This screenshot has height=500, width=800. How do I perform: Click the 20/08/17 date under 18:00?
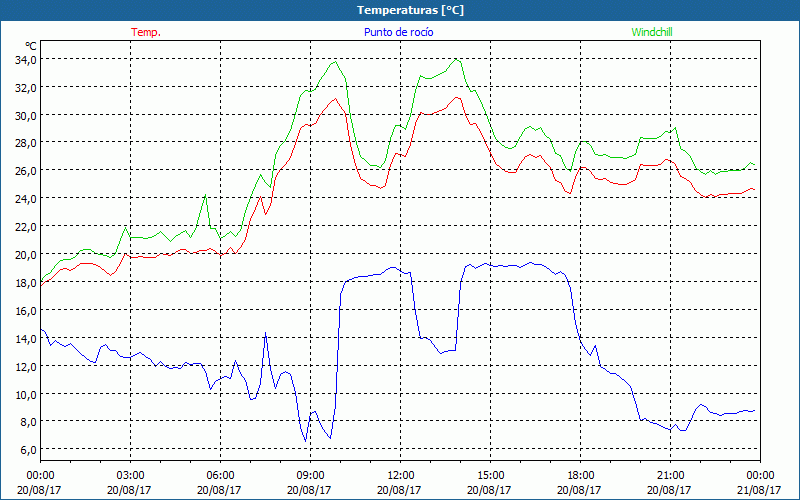pyautogui.click(x=579, y=490)
